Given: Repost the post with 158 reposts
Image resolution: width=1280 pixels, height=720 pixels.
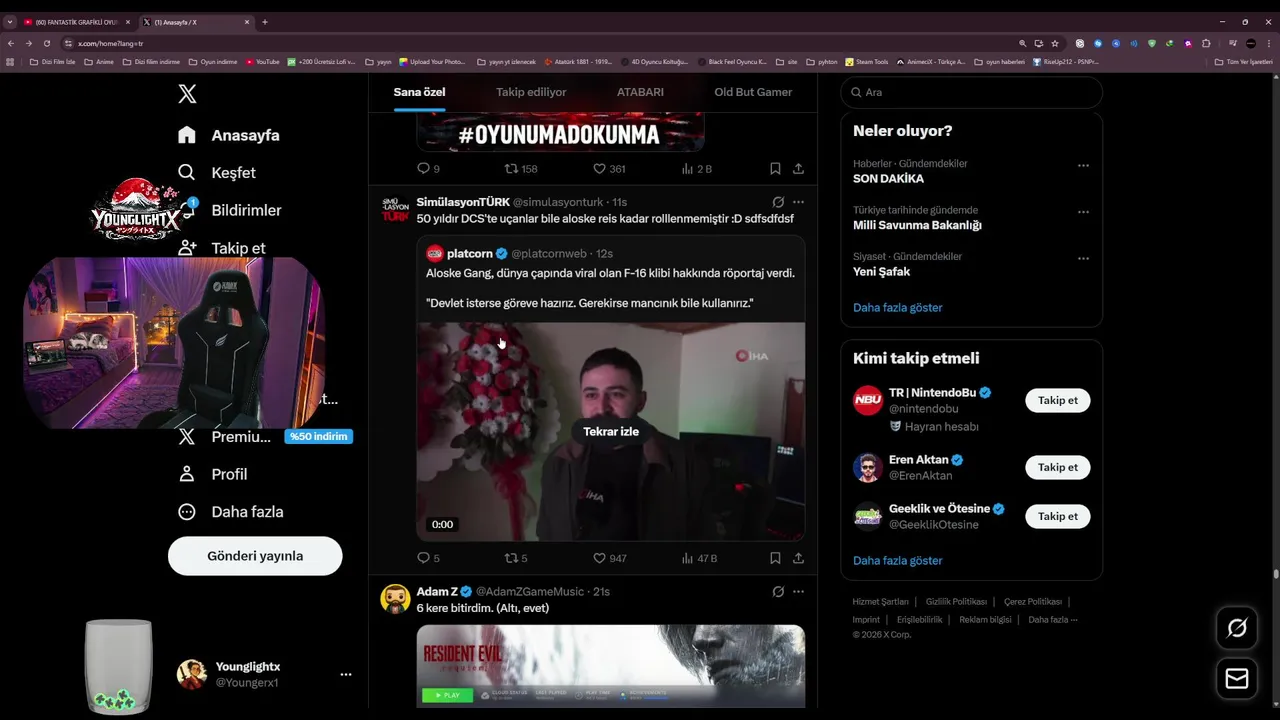Looking at the screenshot, I should 520,169.
